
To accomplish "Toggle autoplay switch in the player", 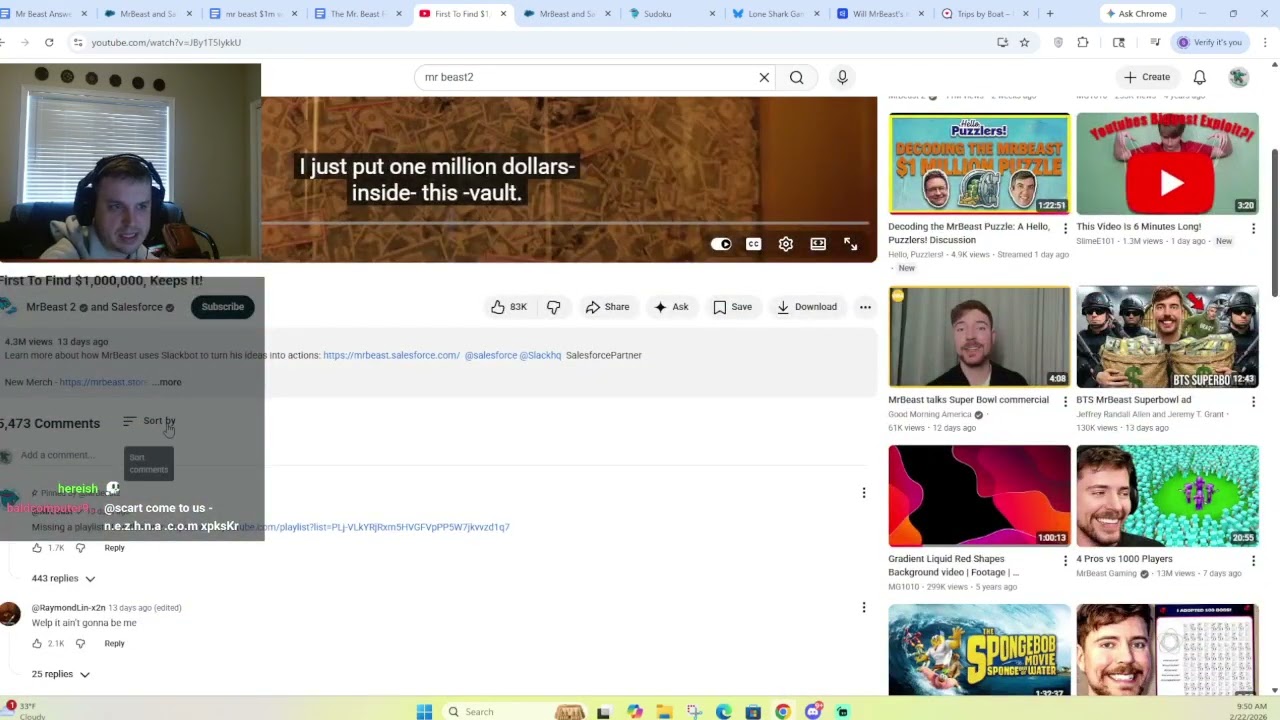I will (x=721, y=244).
